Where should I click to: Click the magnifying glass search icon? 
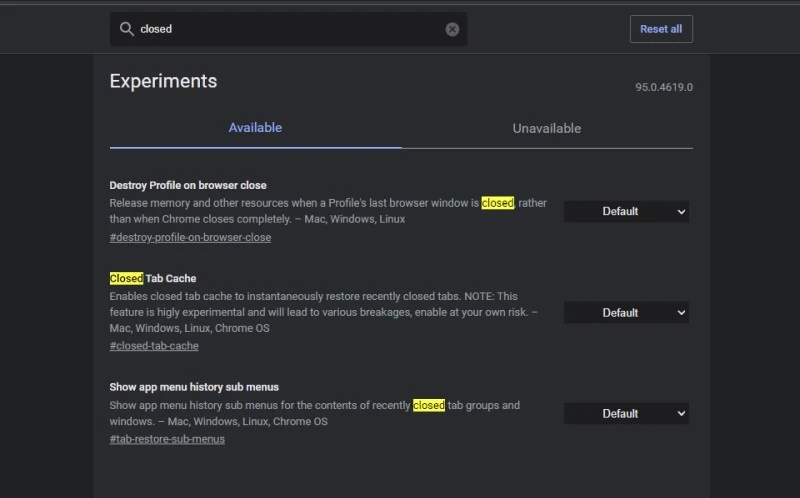pyautogui.click(x=127, y=29)
